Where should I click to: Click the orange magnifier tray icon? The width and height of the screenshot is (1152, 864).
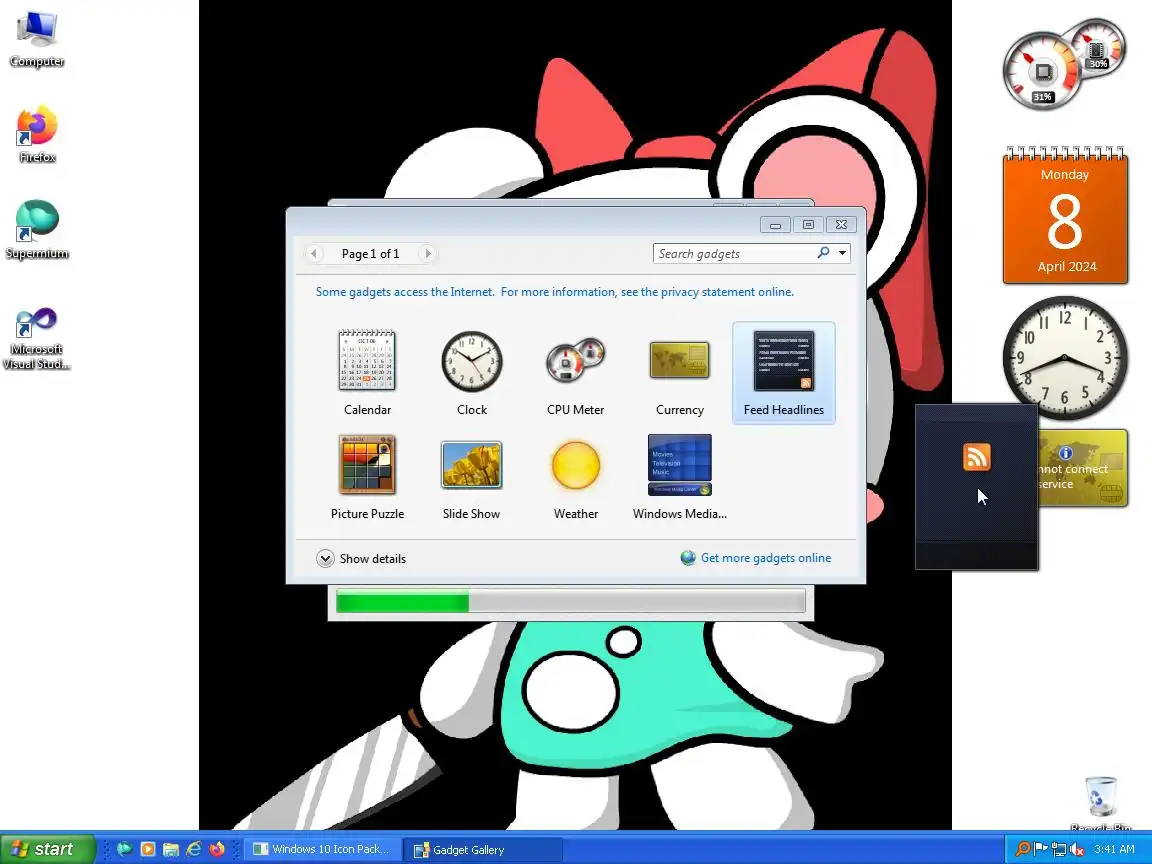[1022, 849]
